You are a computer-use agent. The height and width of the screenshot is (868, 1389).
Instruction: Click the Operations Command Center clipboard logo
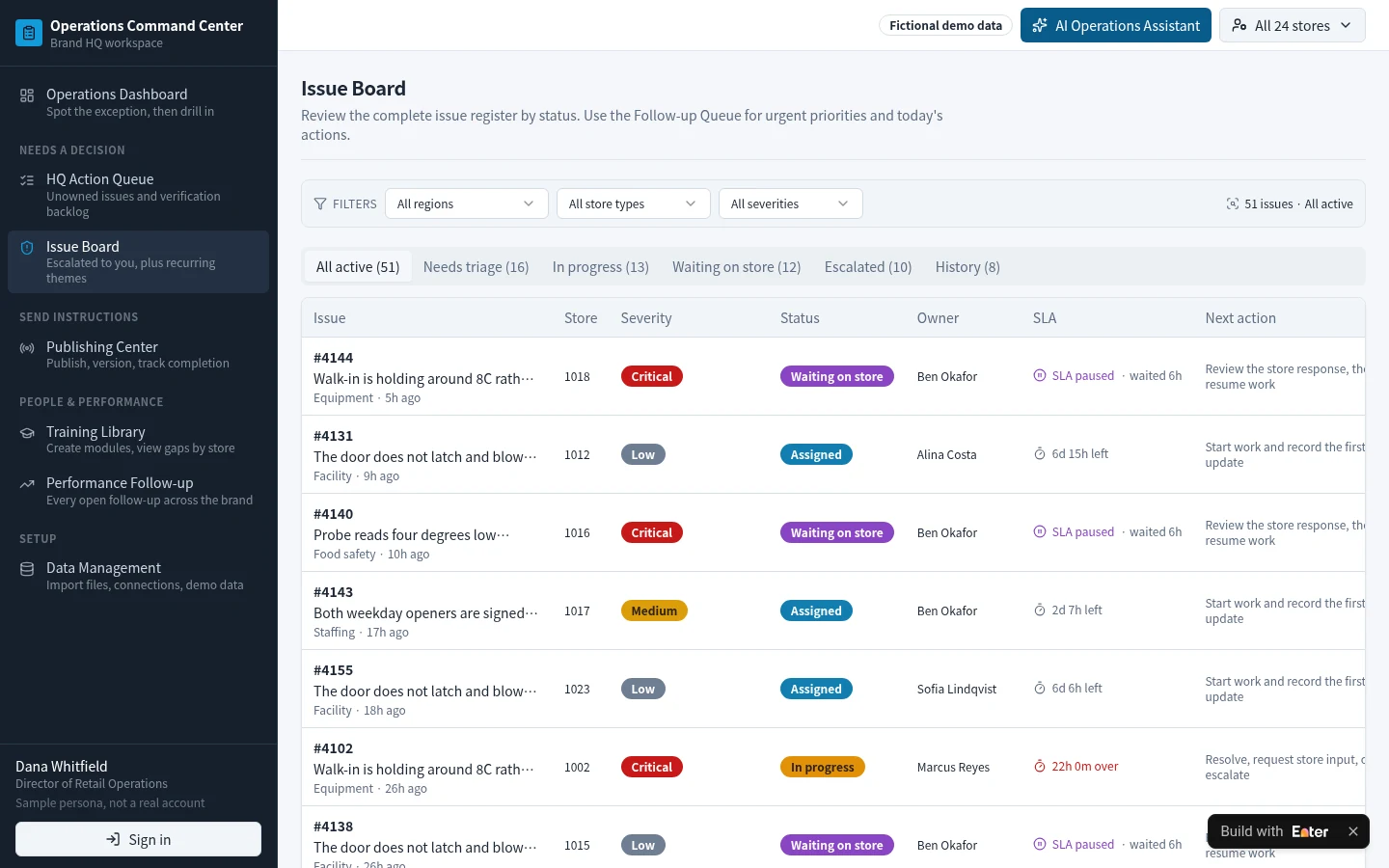click(x=29, y=33)
